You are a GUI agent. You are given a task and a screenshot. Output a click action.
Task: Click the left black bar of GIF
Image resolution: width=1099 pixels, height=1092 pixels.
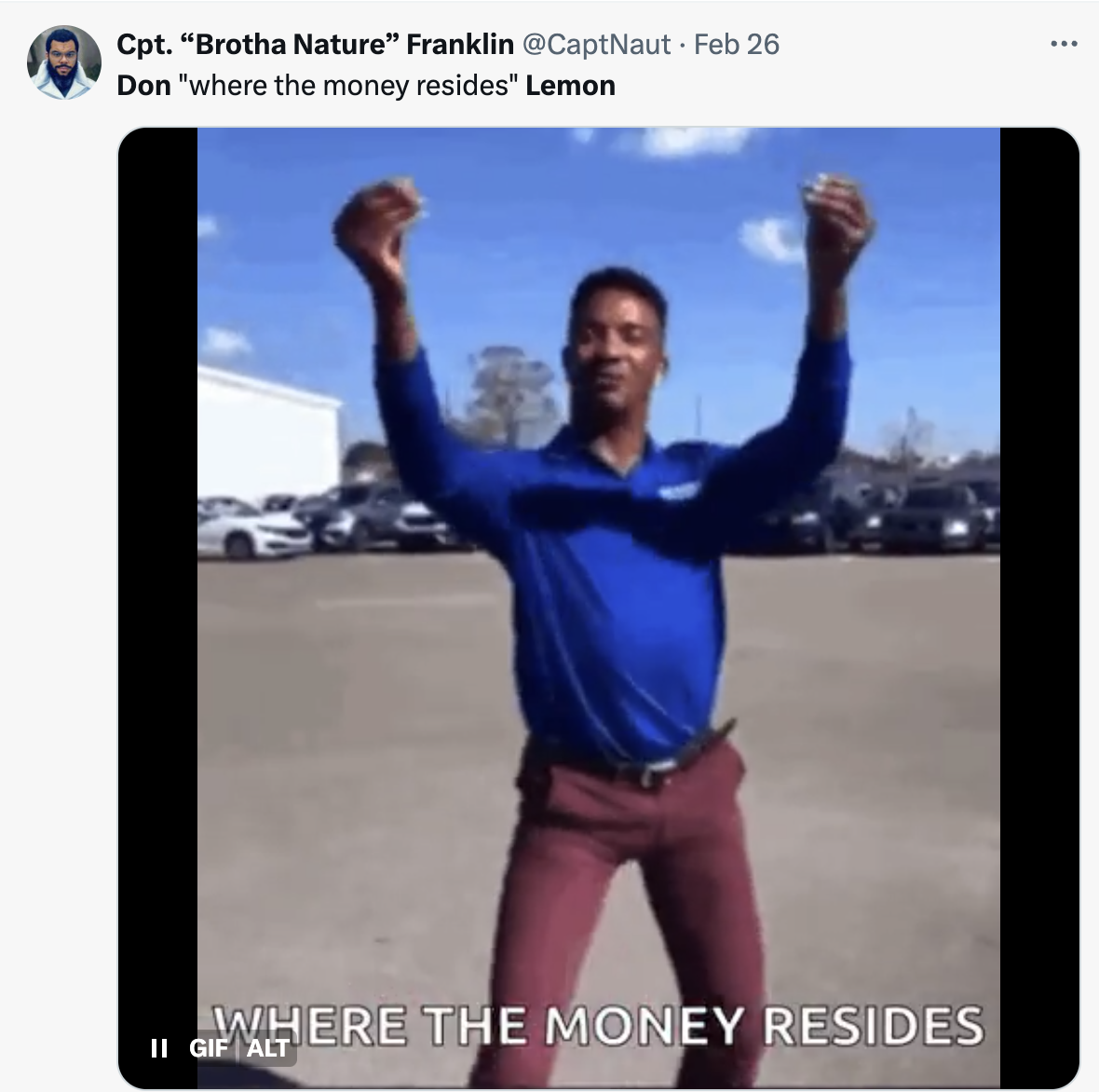click(157, 561)
